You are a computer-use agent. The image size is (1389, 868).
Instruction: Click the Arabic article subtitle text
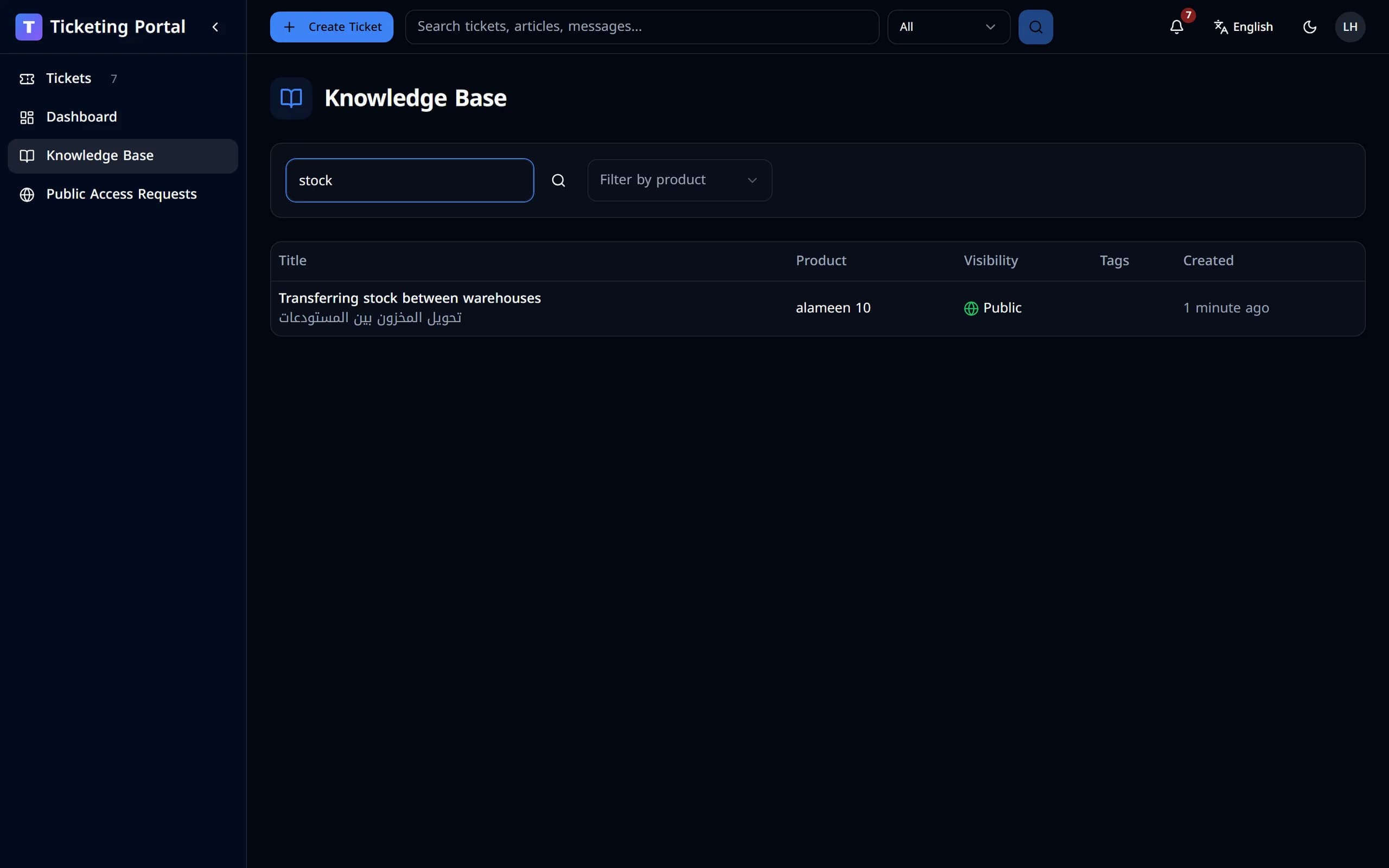(x=370, y=317)
